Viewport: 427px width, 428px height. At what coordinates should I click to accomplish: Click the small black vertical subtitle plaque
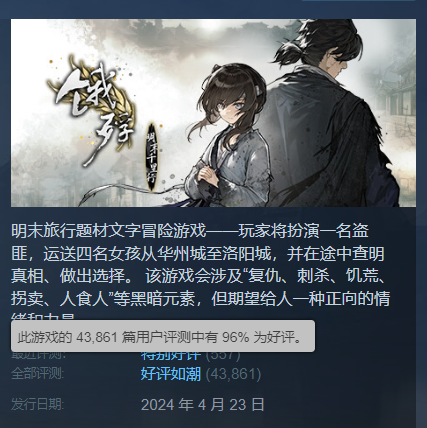coord(153,157)
